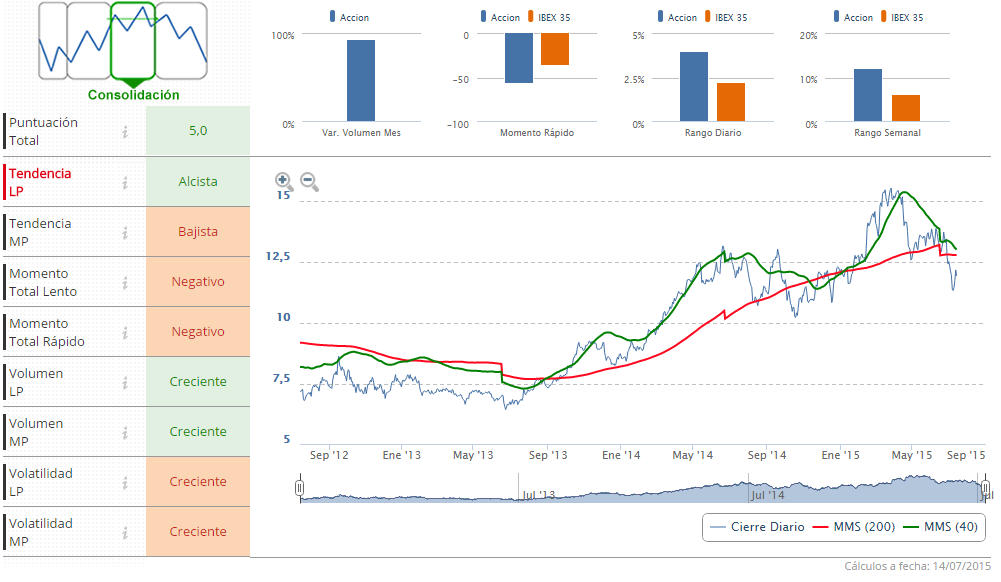Screen dimensions: 1001x582
Task: Click the zoom in magnifier icon
Action: (x=284, y=181)
